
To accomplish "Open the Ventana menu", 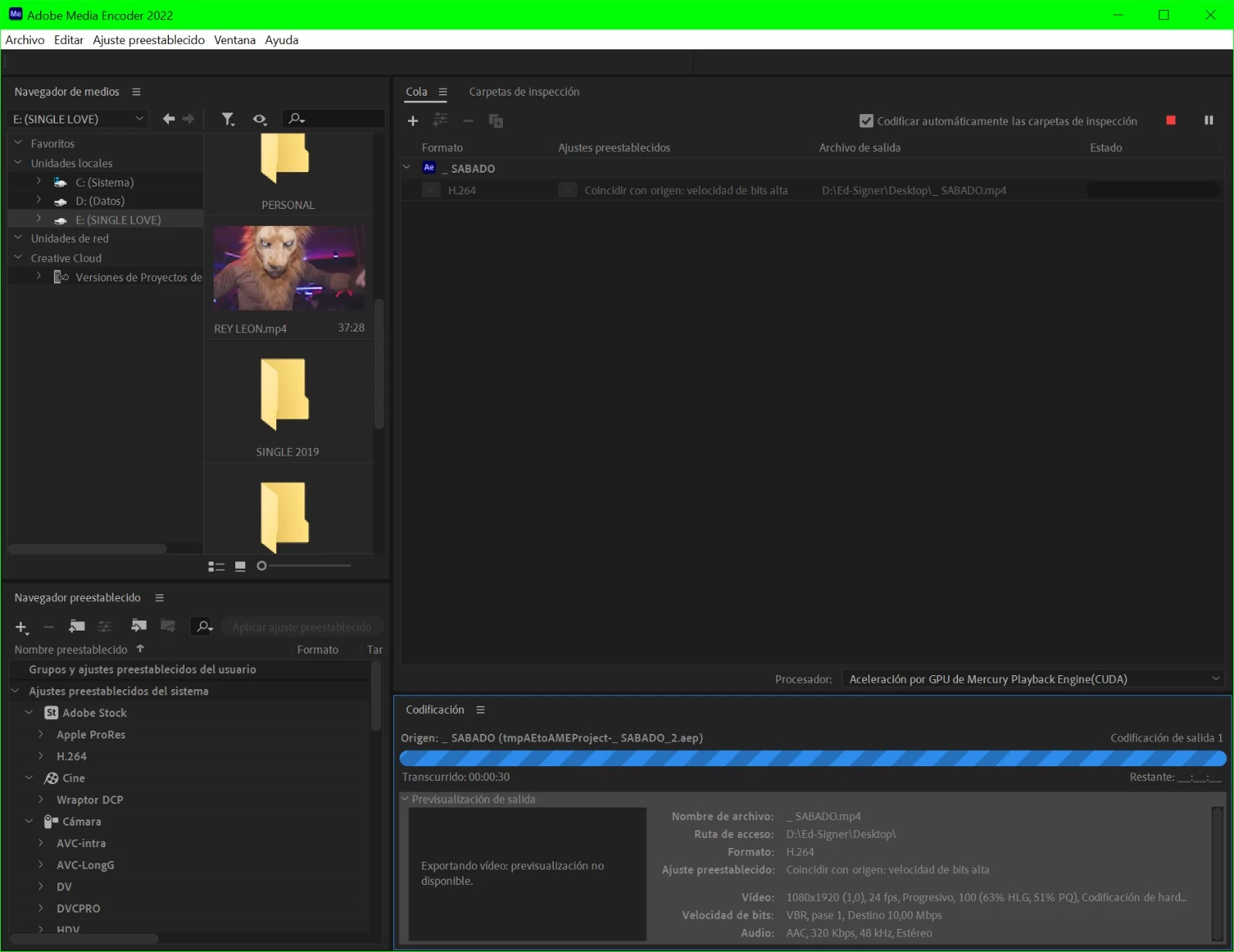I will 234,40.
